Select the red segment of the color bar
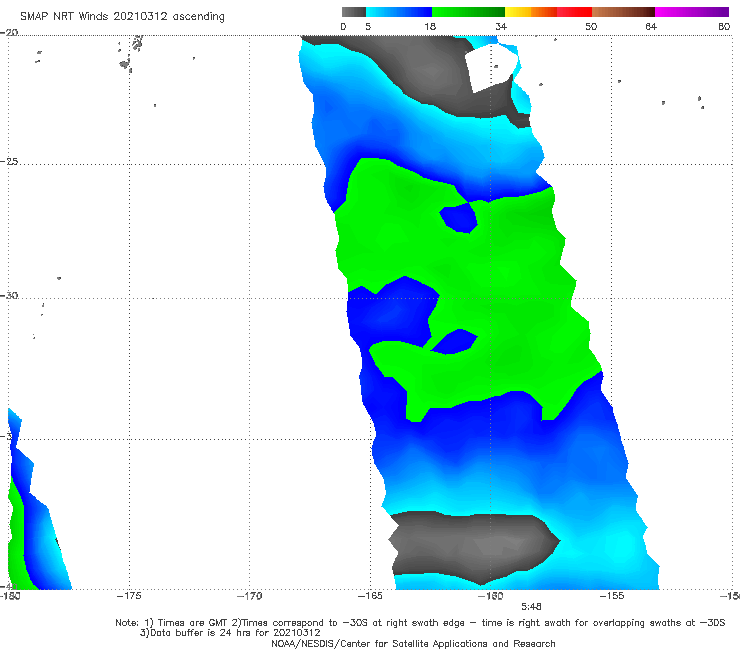Screen dimensions: 740x650 click(x=574, y=12)
